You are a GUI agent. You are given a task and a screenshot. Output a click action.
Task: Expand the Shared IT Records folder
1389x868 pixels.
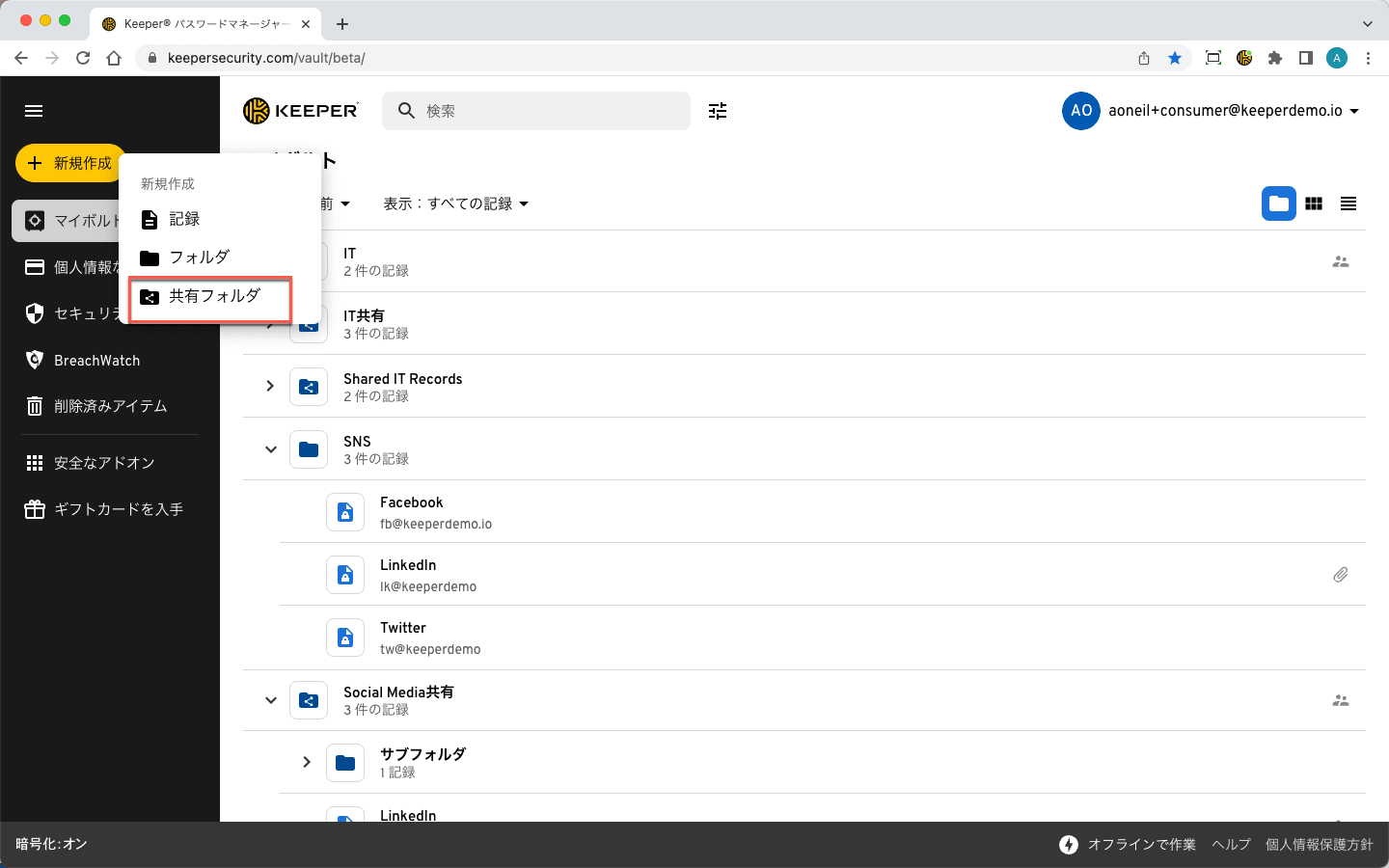click(x=270, y=386)
